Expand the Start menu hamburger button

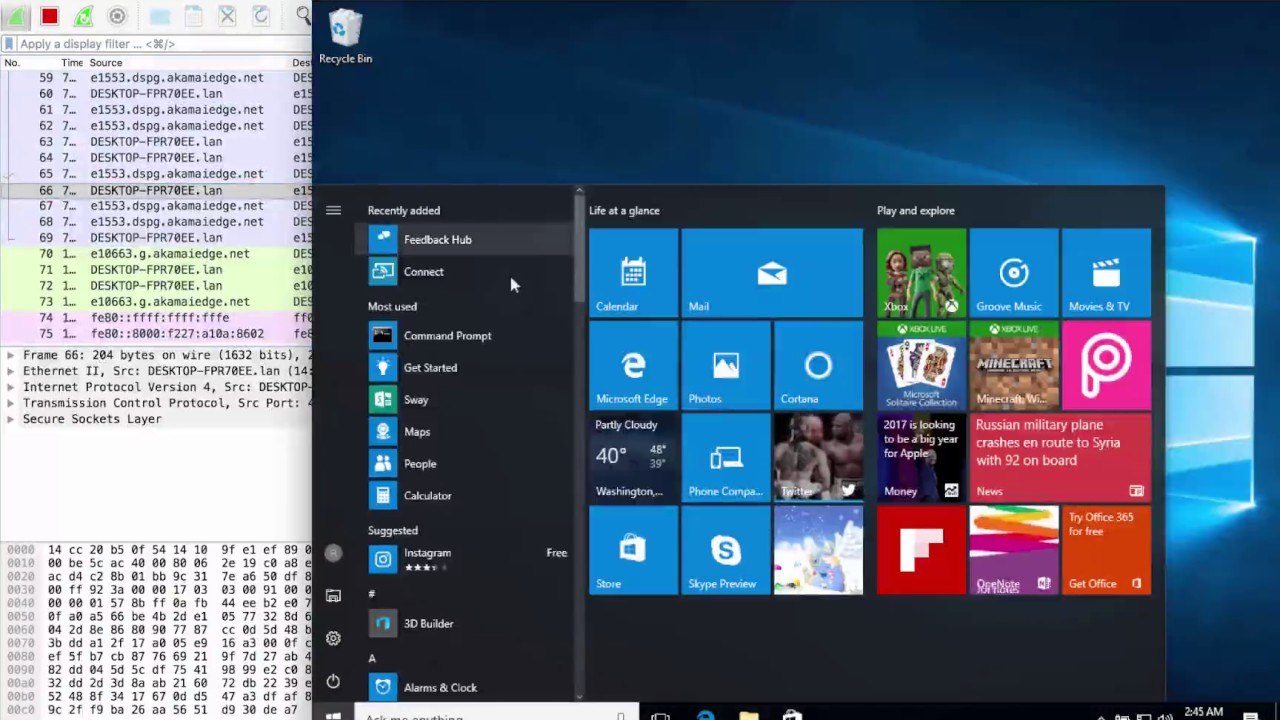[333, 210]
